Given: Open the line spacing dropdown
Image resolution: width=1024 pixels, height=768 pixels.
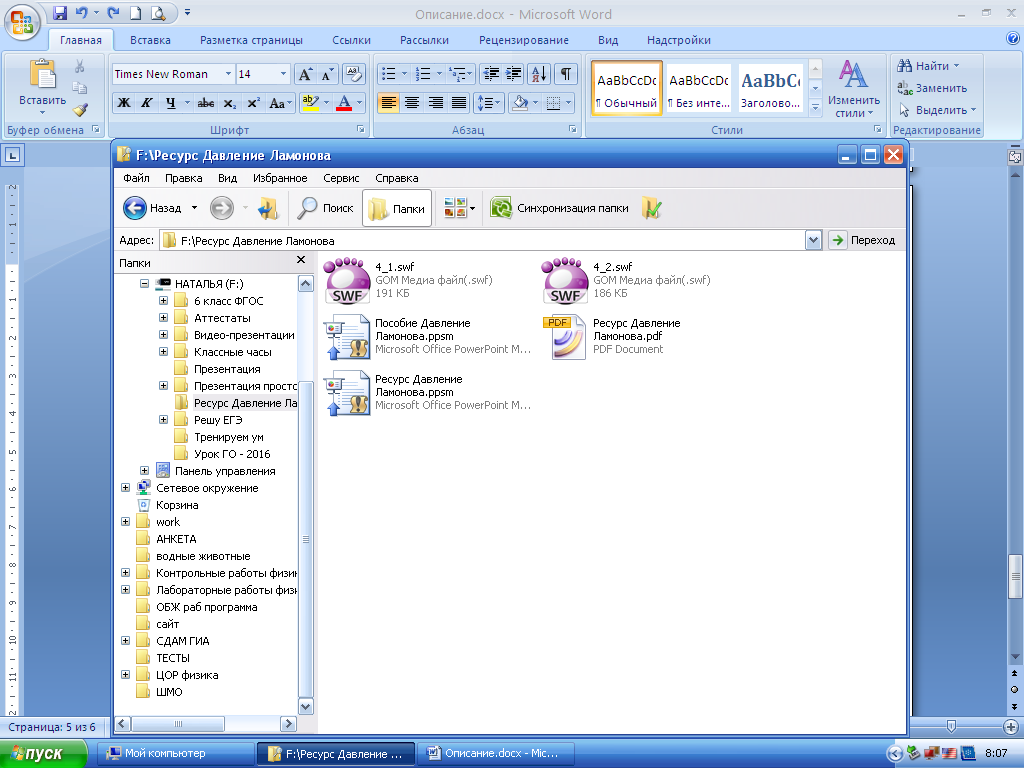Looking at the screenshot, I should pyautogui.click(x=489, y=103).
